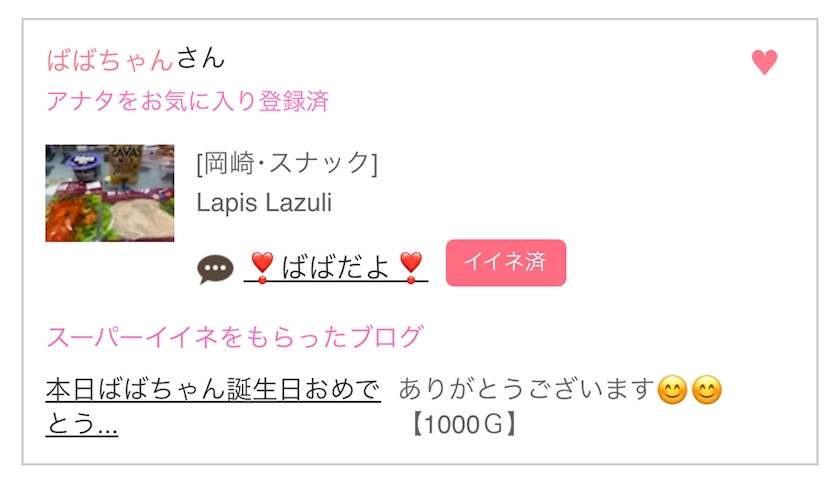Toggle the イイネ済 like button

[x=505, y=263]
